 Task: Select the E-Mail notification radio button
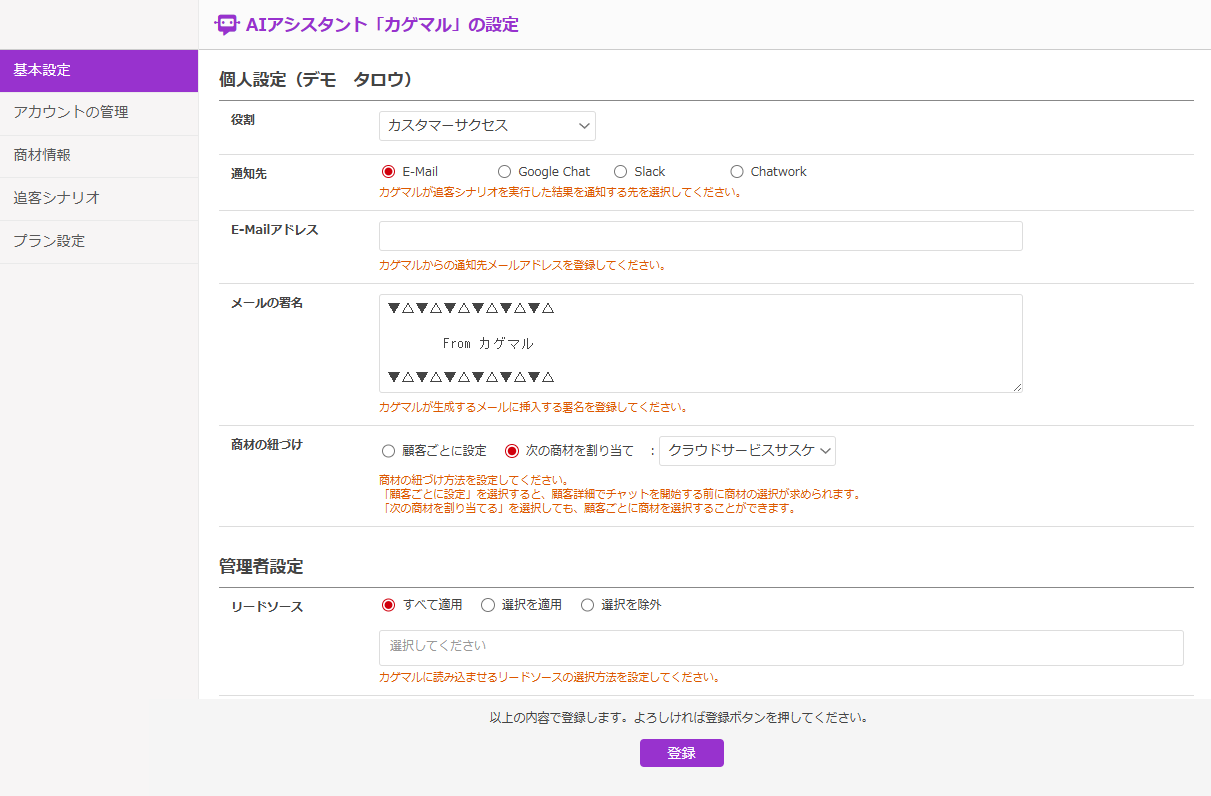(389, 172)
